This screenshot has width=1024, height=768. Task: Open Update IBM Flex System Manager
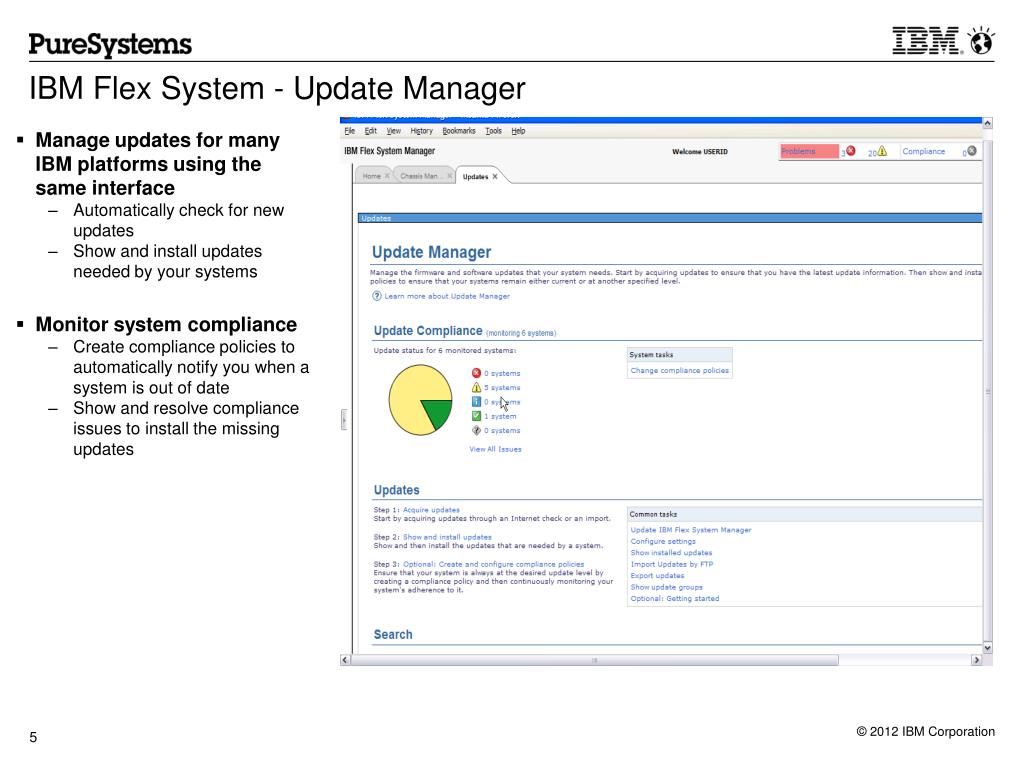(x=691, y=530)
